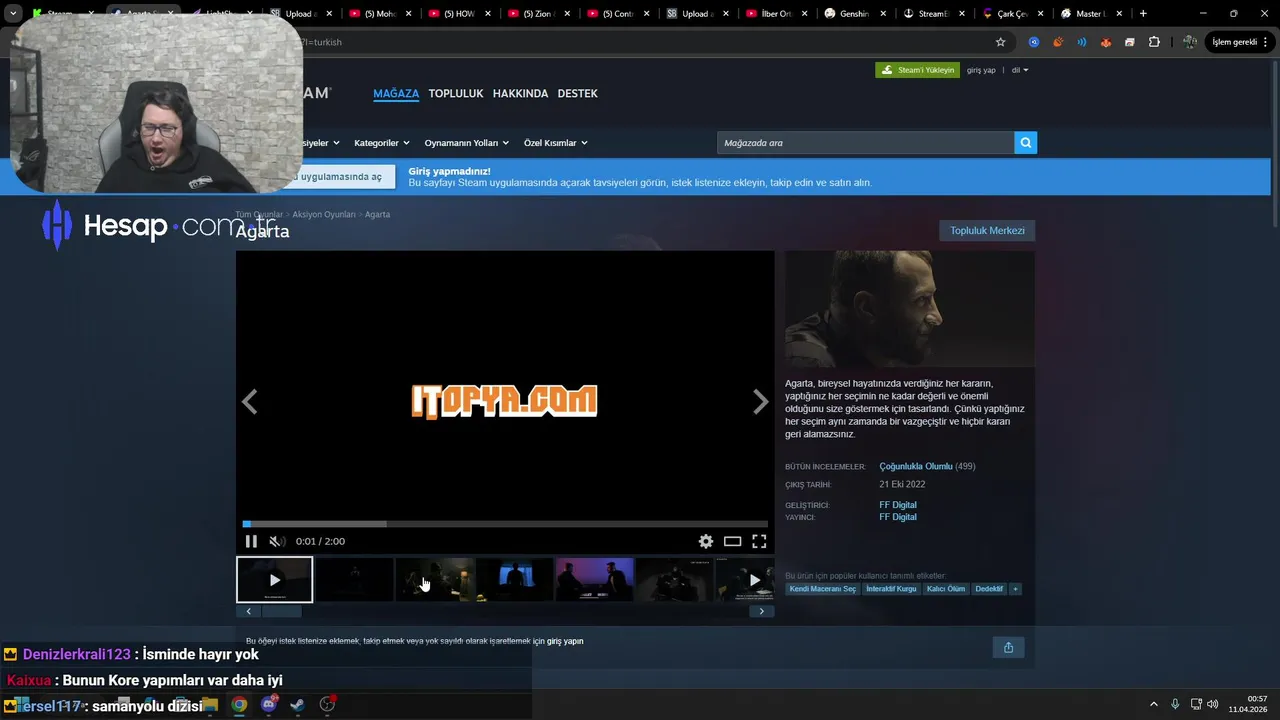The image size is (1280, 720).
Task: Click the Aksiyon Oyunları breadcrumb
Action: pos(324,214)
